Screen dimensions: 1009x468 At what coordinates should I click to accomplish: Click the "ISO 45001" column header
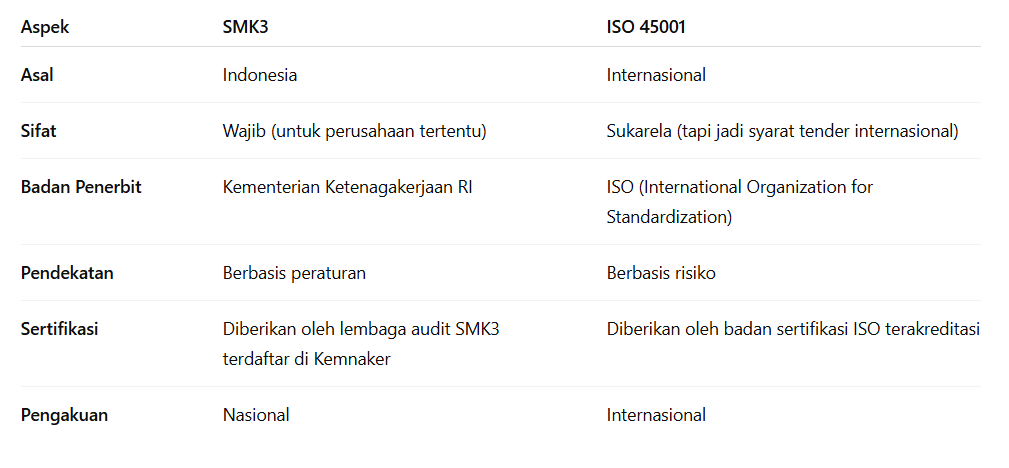[646, 27]
